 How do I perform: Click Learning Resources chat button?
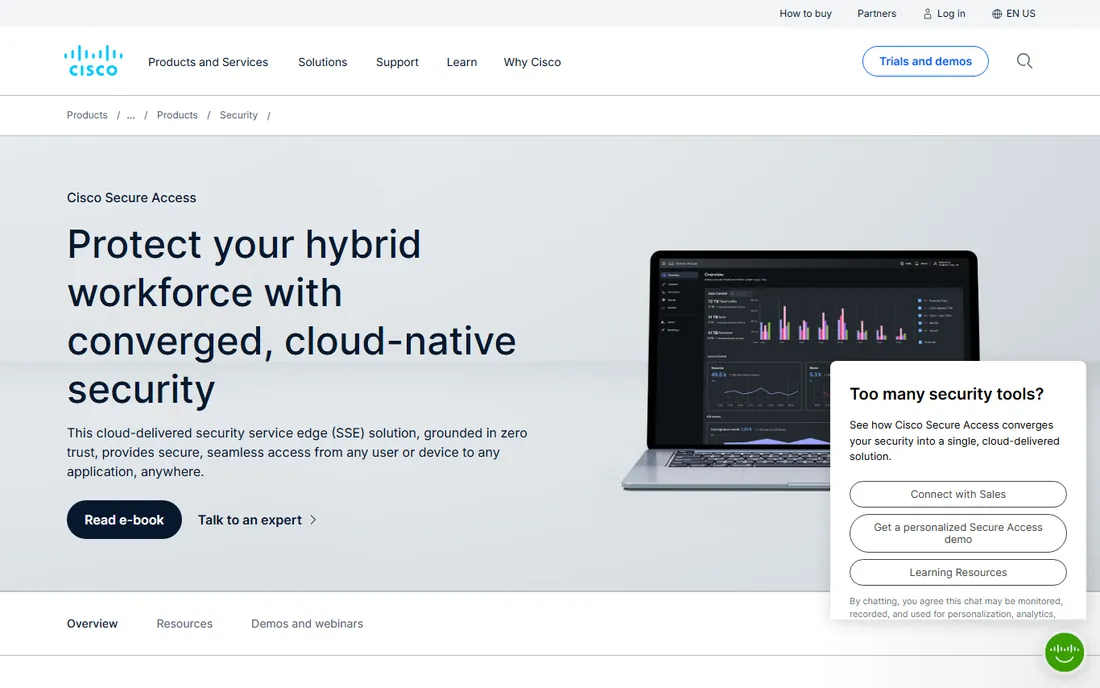(958, 572)
